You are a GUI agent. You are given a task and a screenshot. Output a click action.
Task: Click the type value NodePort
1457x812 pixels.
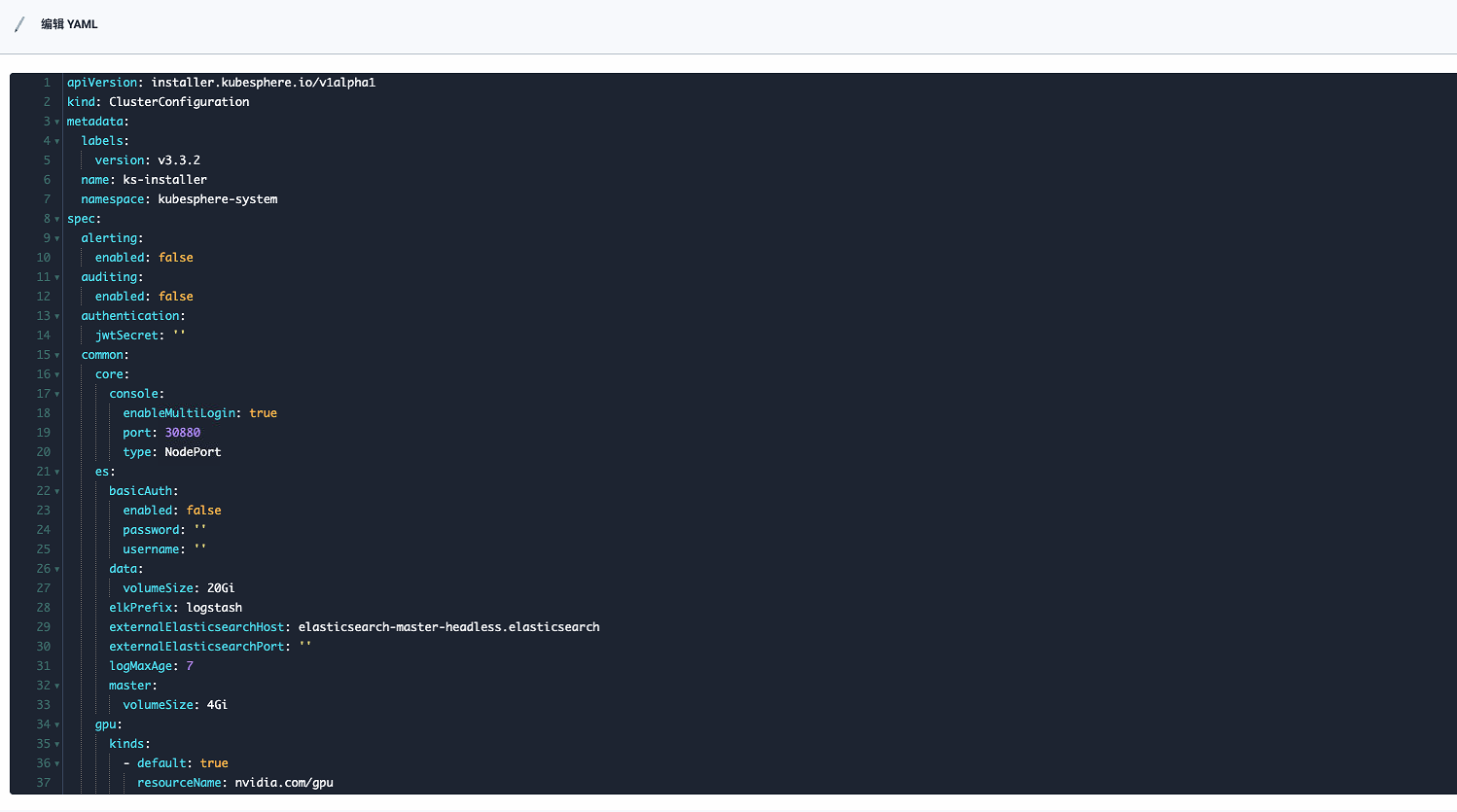(193, 452)
